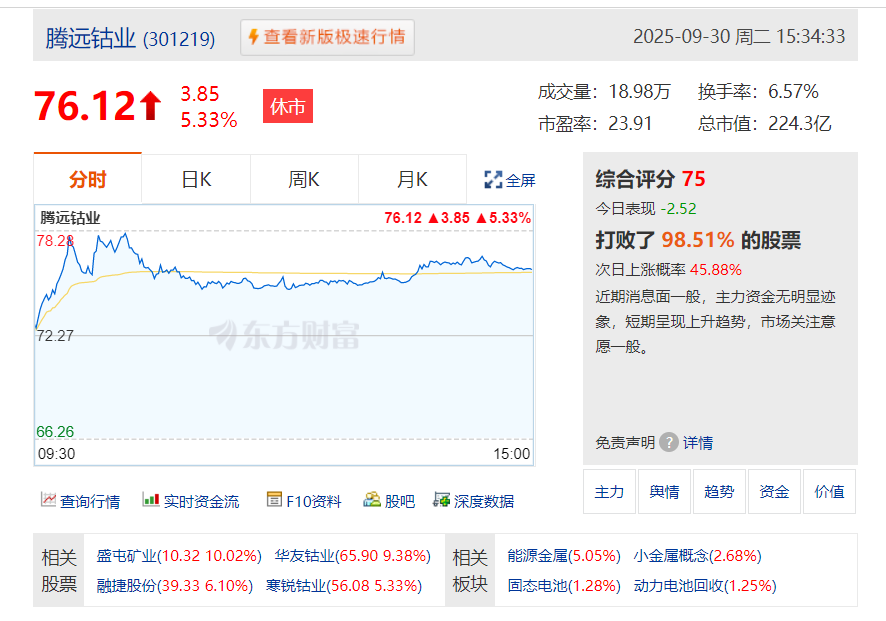
Task: Click the 综合评分 75 score heading
Action: pyautogui.click(x=650, y=179)
